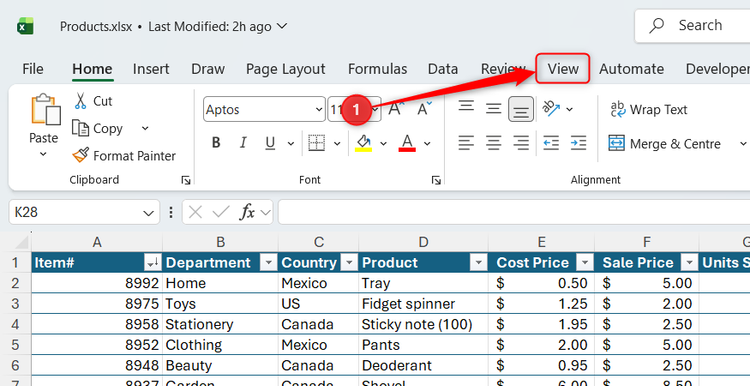This screenshot has width=750, height=386.
Task: Apply red font colour
Action: 407,143
